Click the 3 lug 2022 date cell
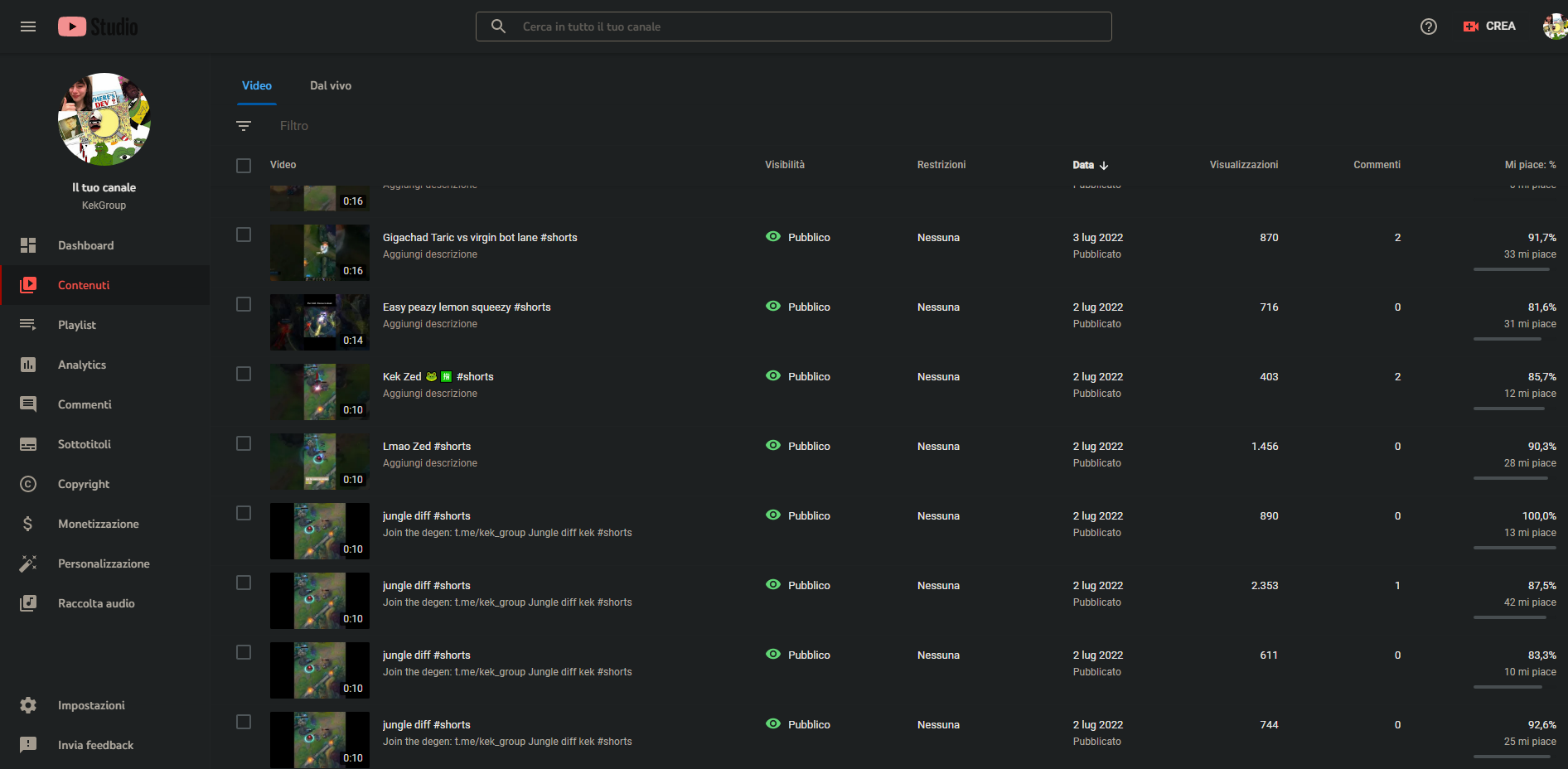The image size is (1568, 769). [1098, 237]
